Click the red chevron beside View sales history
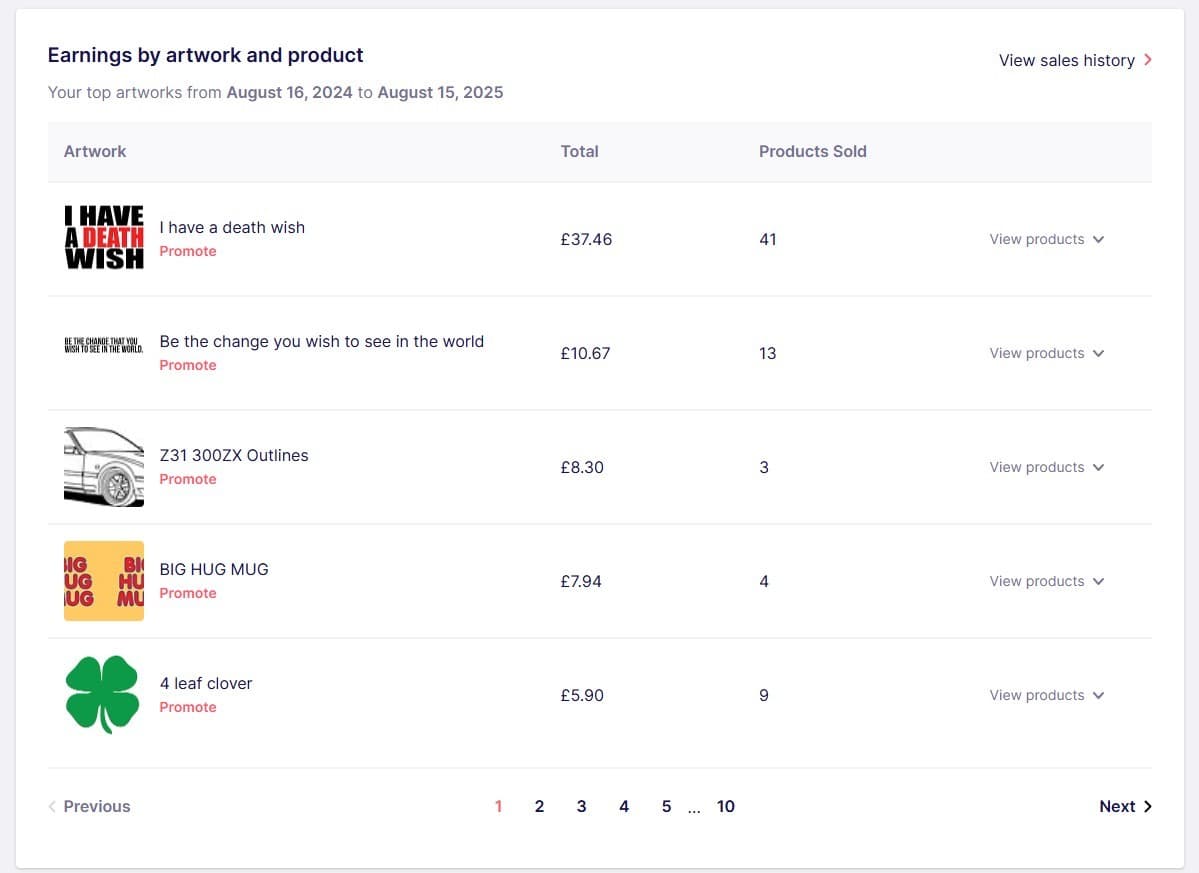 [1147, 60]
